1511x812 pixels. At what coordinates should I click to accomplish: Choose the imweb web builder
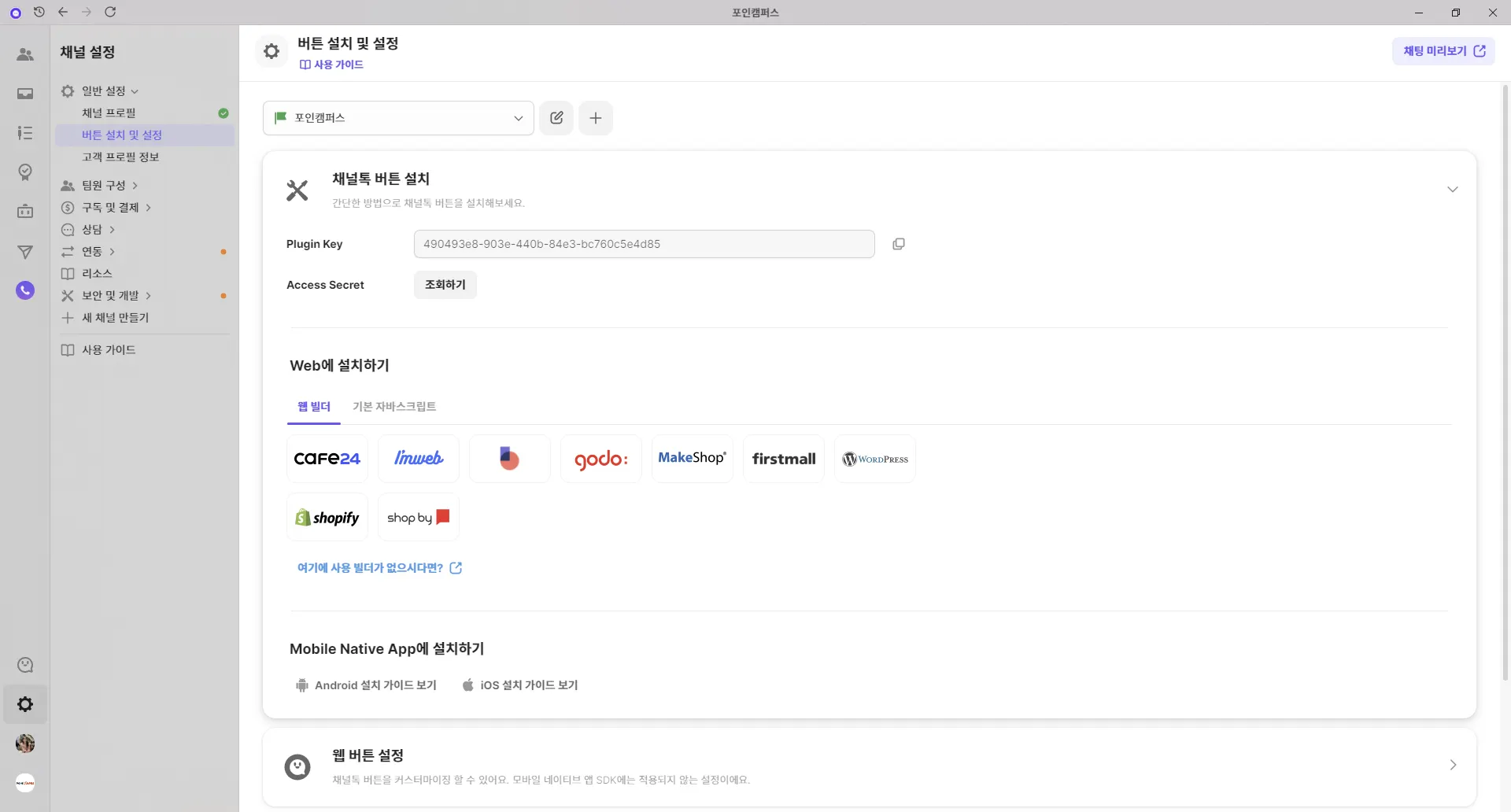coord(419,459)
